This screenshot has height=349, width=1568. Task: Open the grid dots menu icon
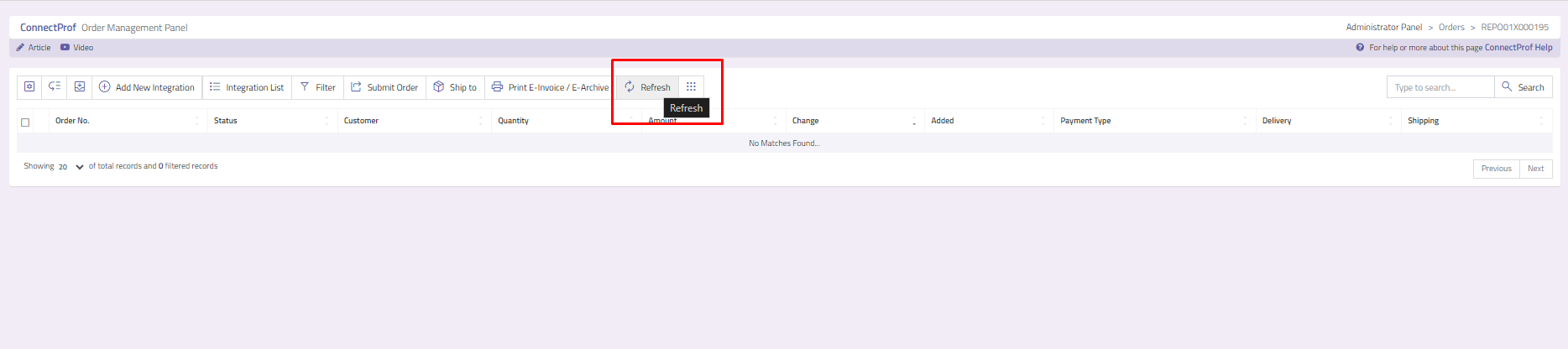point(691,87)
